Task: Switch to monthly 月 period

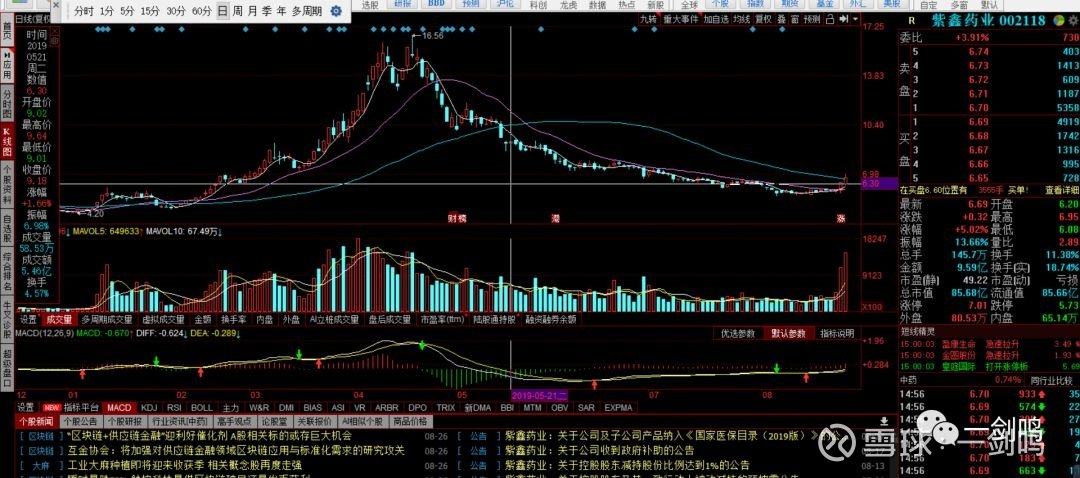Action: tap(252, 11)
